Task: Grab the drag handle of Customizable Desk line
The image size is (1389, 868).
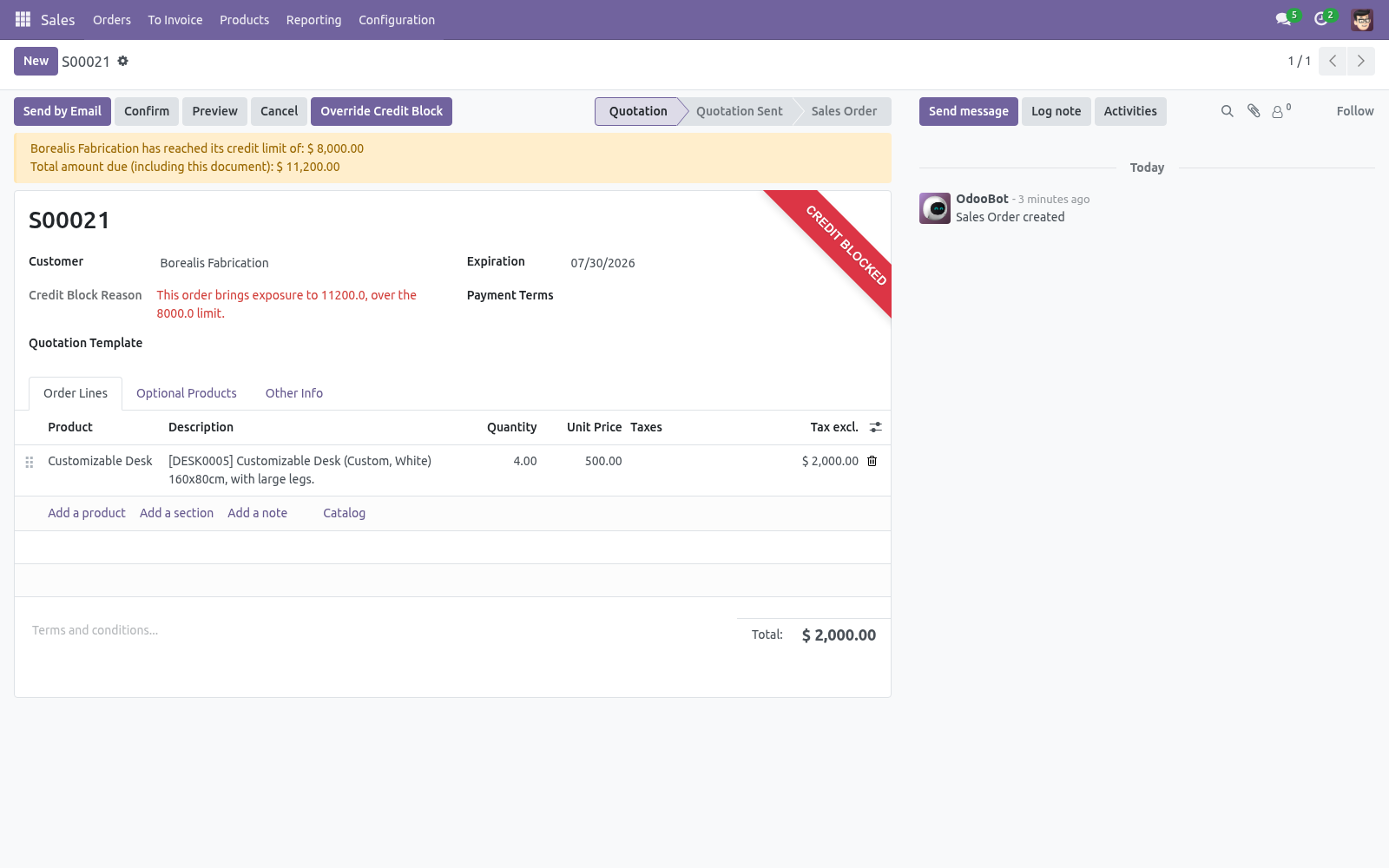Action: 30,462
